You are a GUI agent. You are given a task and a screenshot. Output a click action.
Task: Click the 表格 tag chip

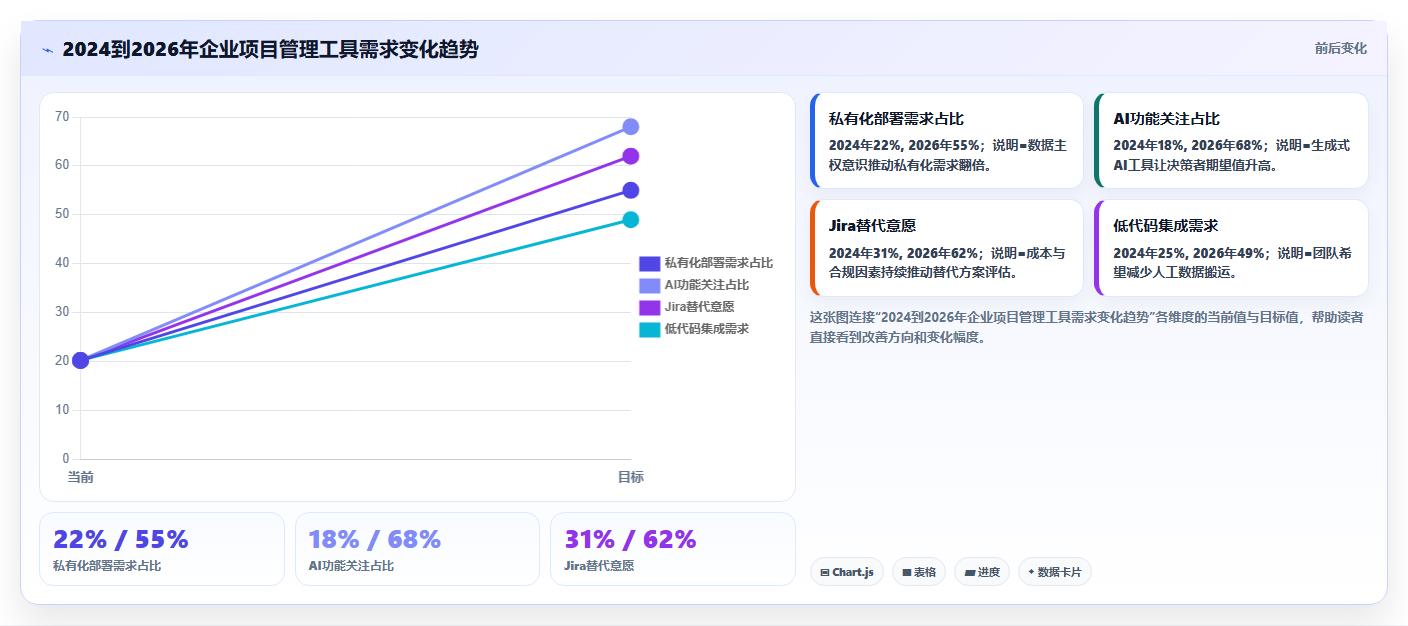point(919,572)
